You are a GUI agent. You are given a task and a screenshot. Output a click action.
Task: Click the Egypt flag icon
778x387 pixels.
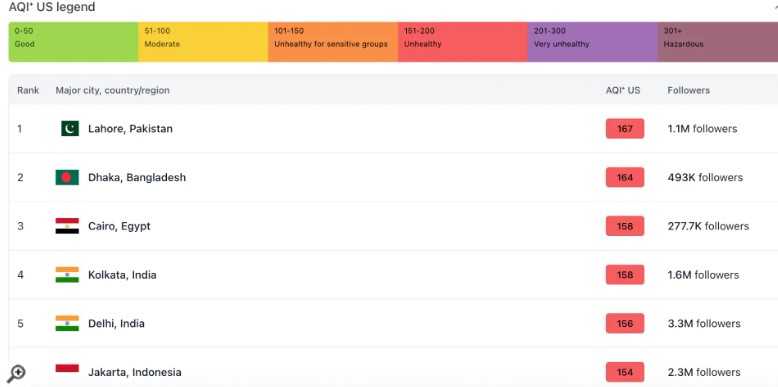coord(67,226)
